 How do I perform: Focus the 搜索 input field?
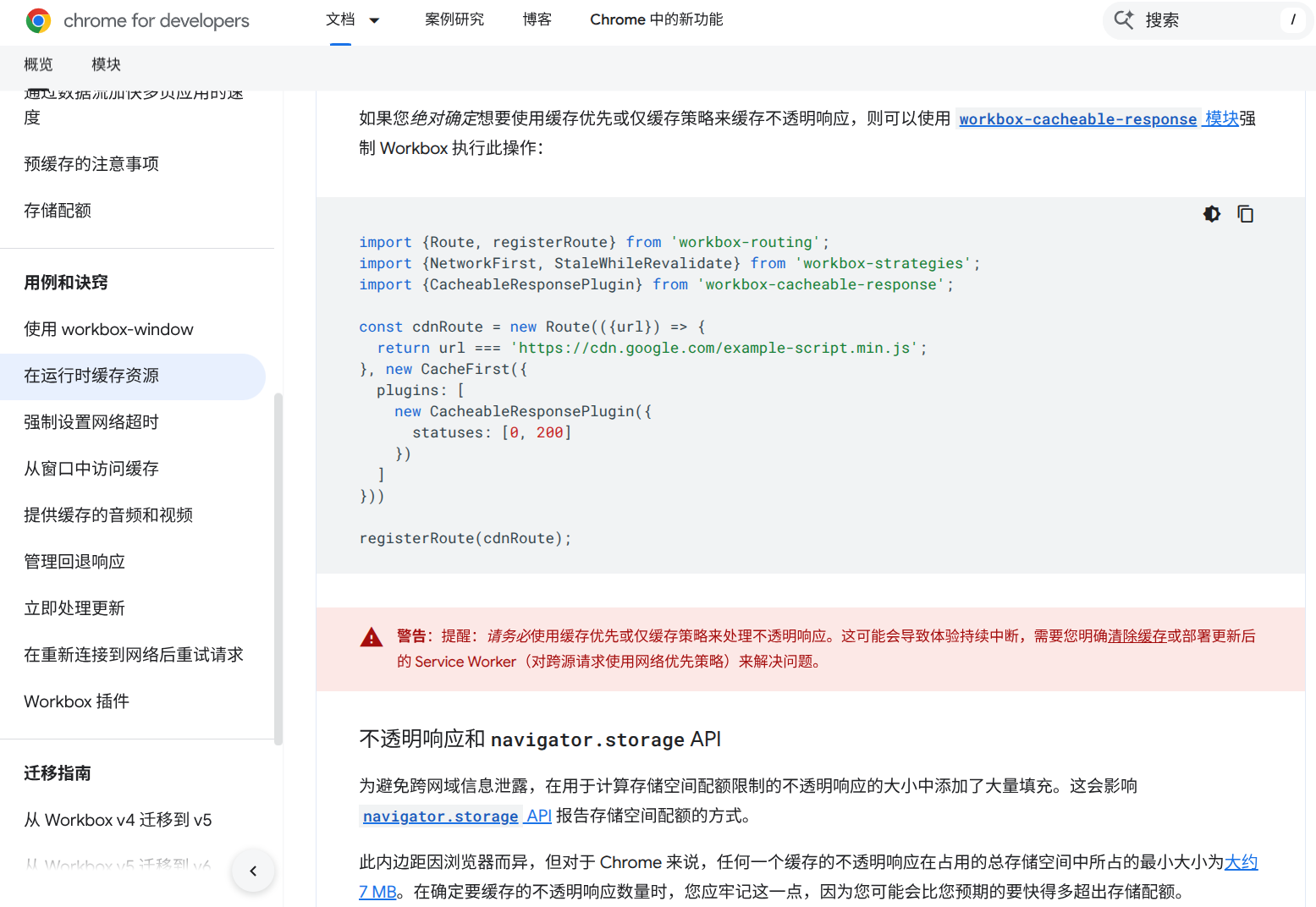click(1209, 19)
